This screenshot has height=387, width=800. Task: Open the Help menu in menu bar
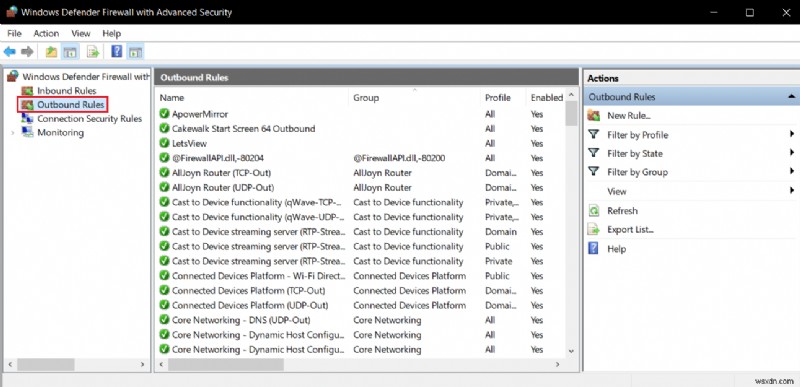111,33
